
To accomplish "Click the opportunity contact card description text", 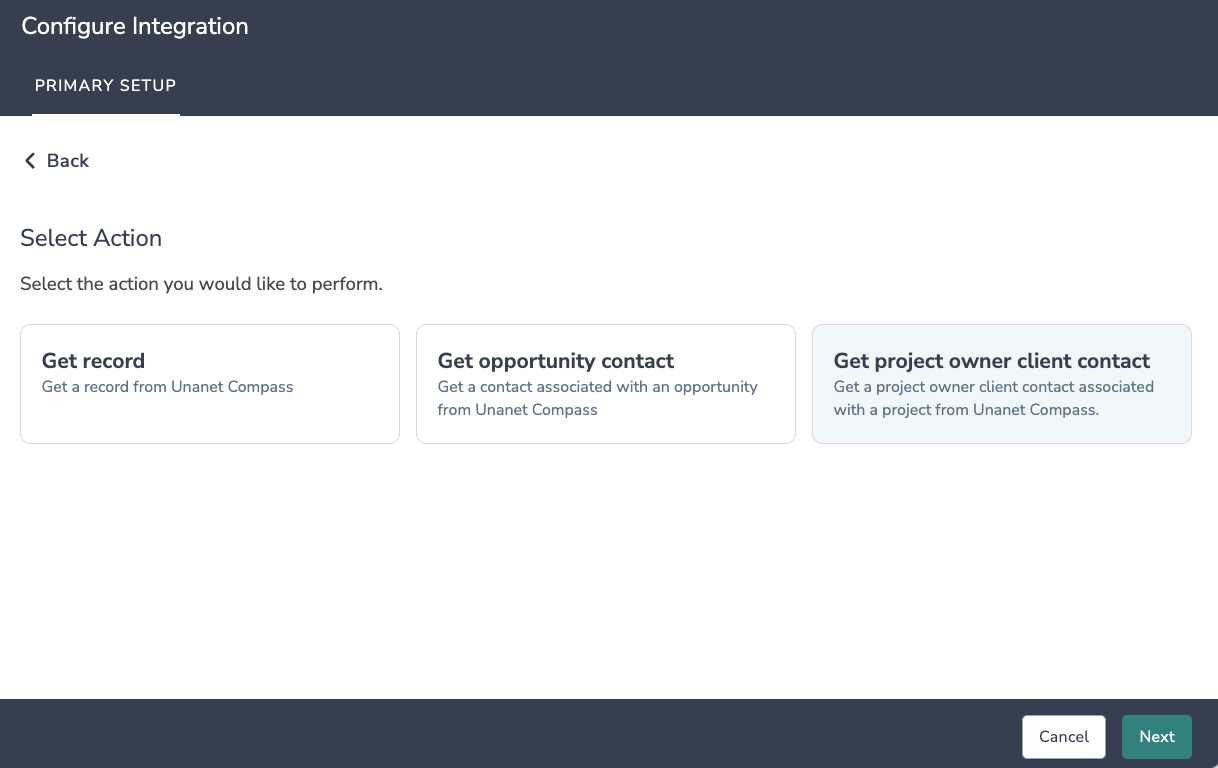I will coord(597,398).
